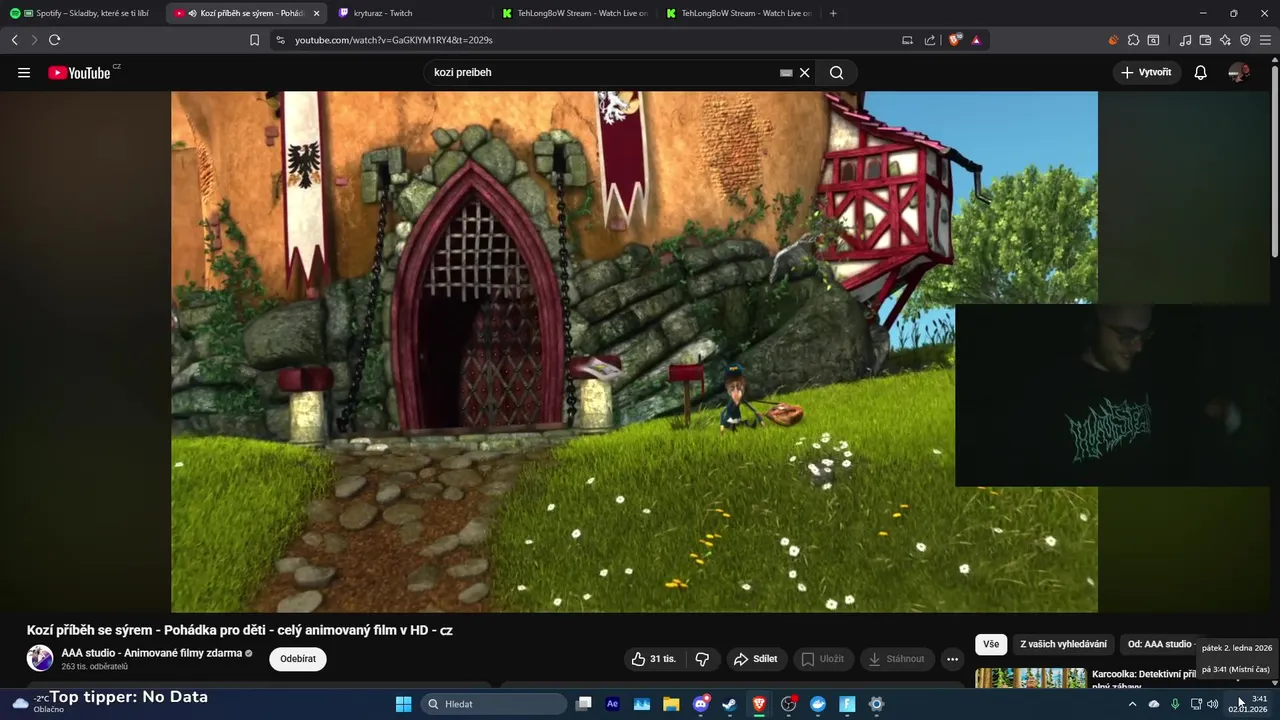This screenshot has width=1280, height=720.
Task: Reload the current page
Action: tap(54, 40)
